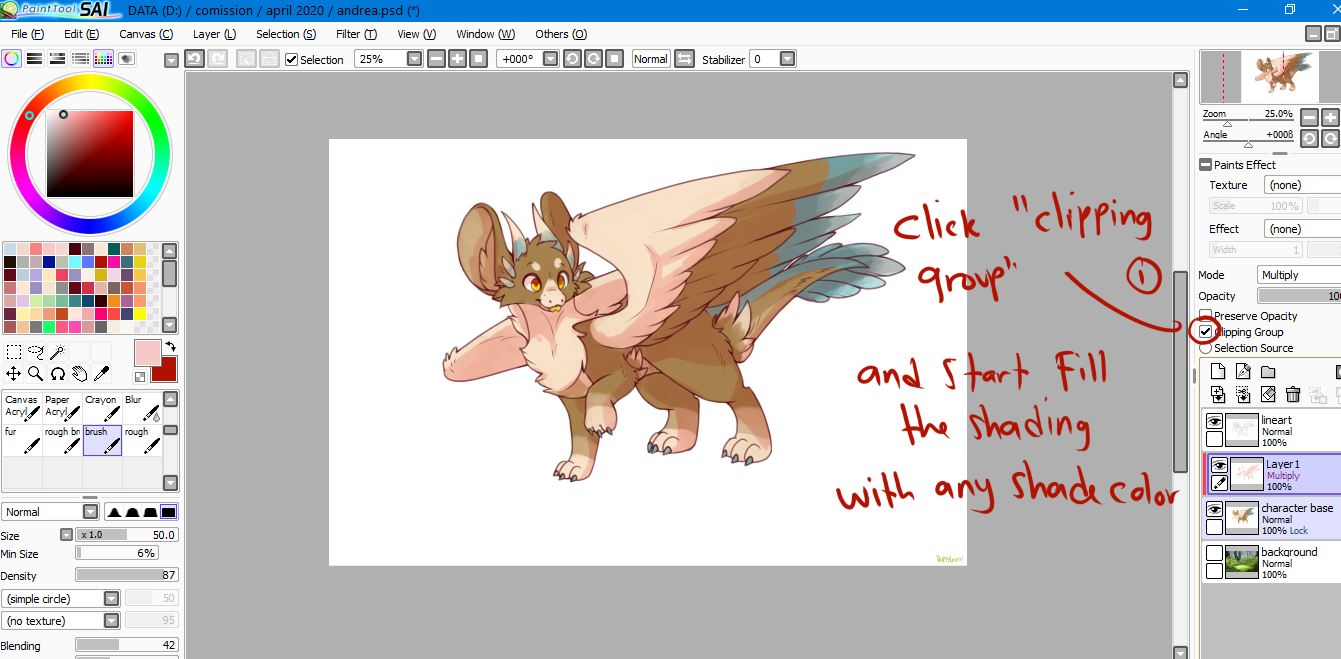Open the rotation angle dropdown

click(550, 59)
